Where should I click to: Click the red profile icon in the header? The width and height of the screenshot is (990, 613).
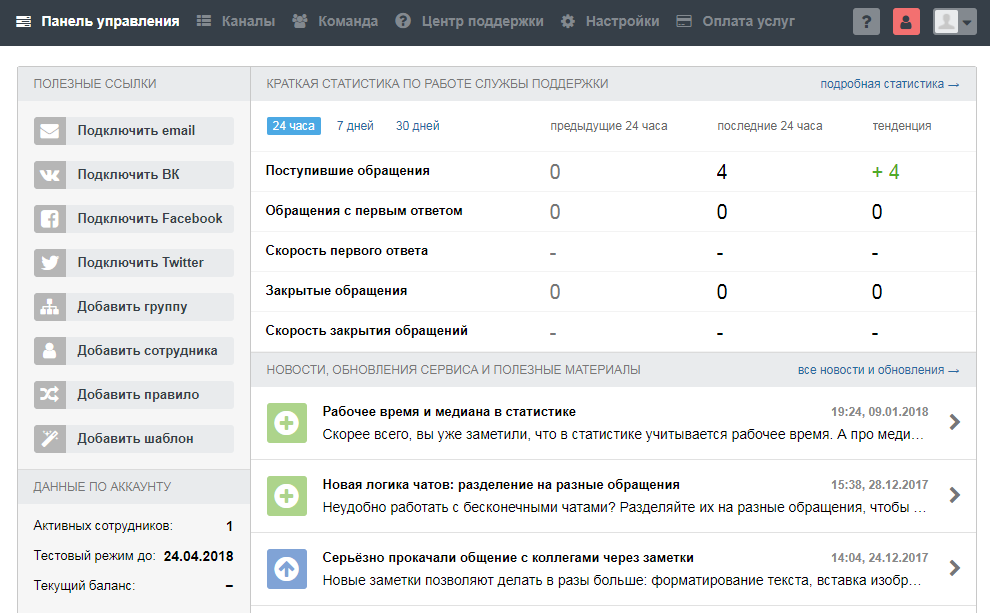click(x=906, y=20)
